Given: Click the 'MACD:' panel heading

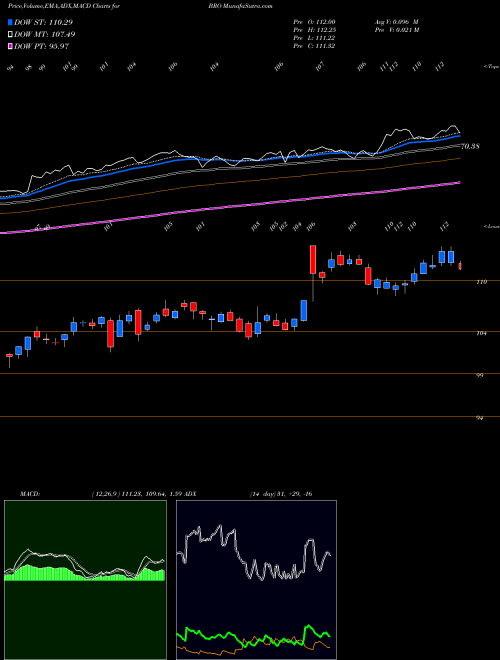Looking at the screenshot, I should pyautogui.click(x=29, y=494).
